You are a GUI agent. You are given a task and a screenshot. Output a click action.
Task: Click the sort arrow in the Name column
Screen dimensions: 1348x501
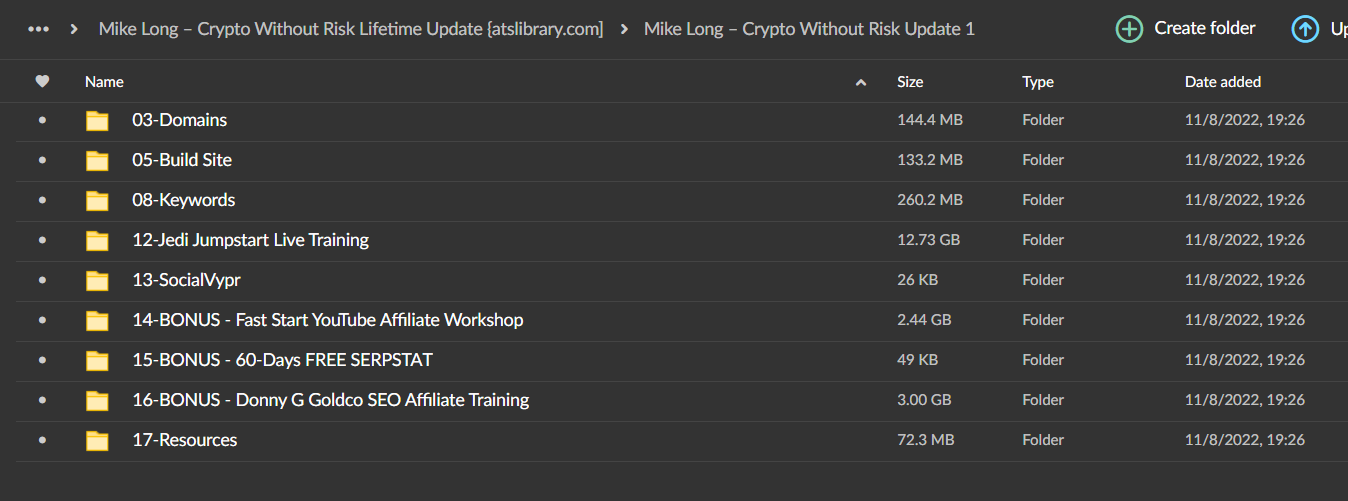pos(861,82)
